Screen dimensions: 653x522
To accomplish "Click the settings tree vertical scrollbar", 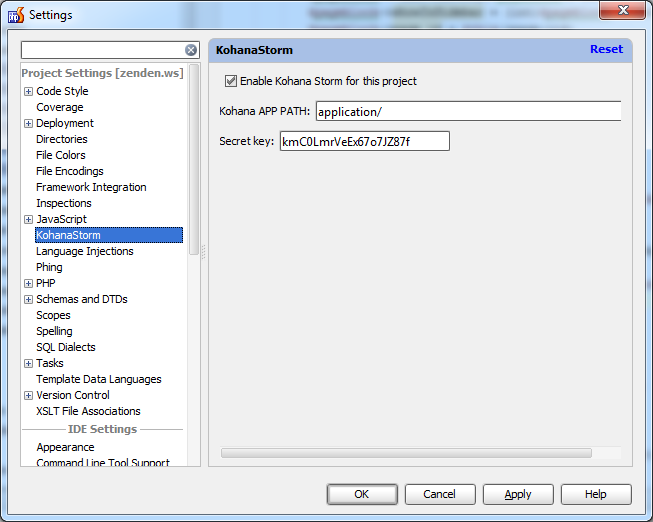I will tap(194, 159).
